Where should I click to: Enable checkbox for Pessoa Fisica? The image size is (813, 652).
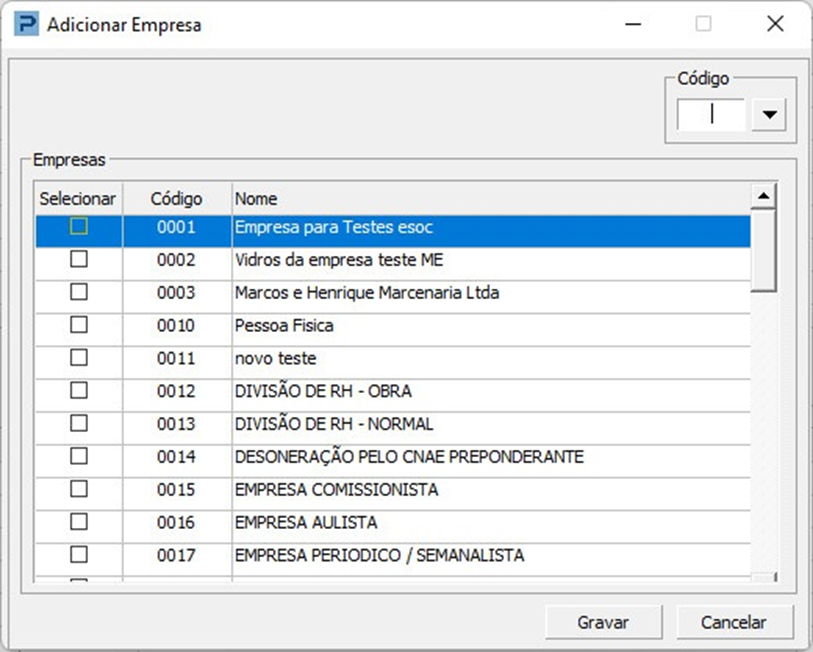pos(79,325)
